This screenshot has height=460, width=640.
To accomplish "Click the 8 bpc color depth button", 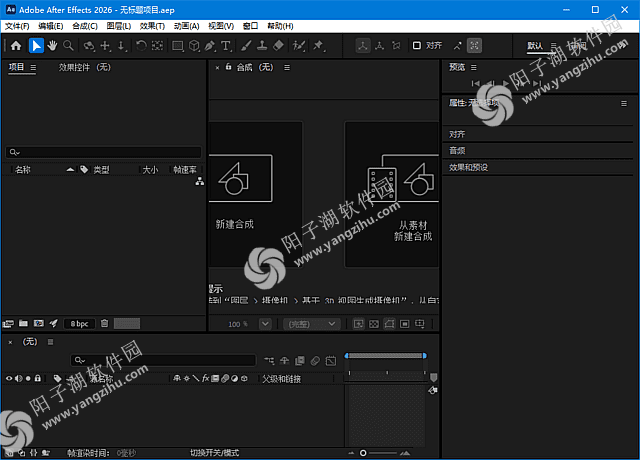I will click(x=80, y=324).
